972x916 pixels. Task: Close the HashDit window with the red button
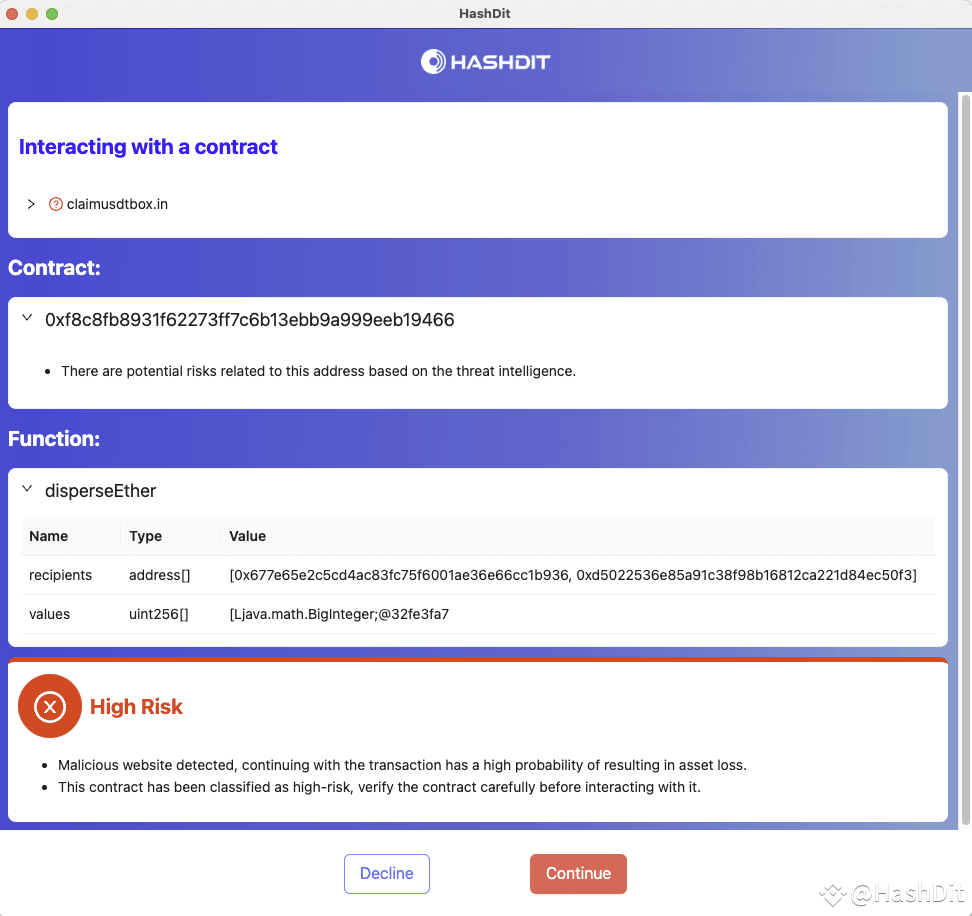(x=12, y=14)
